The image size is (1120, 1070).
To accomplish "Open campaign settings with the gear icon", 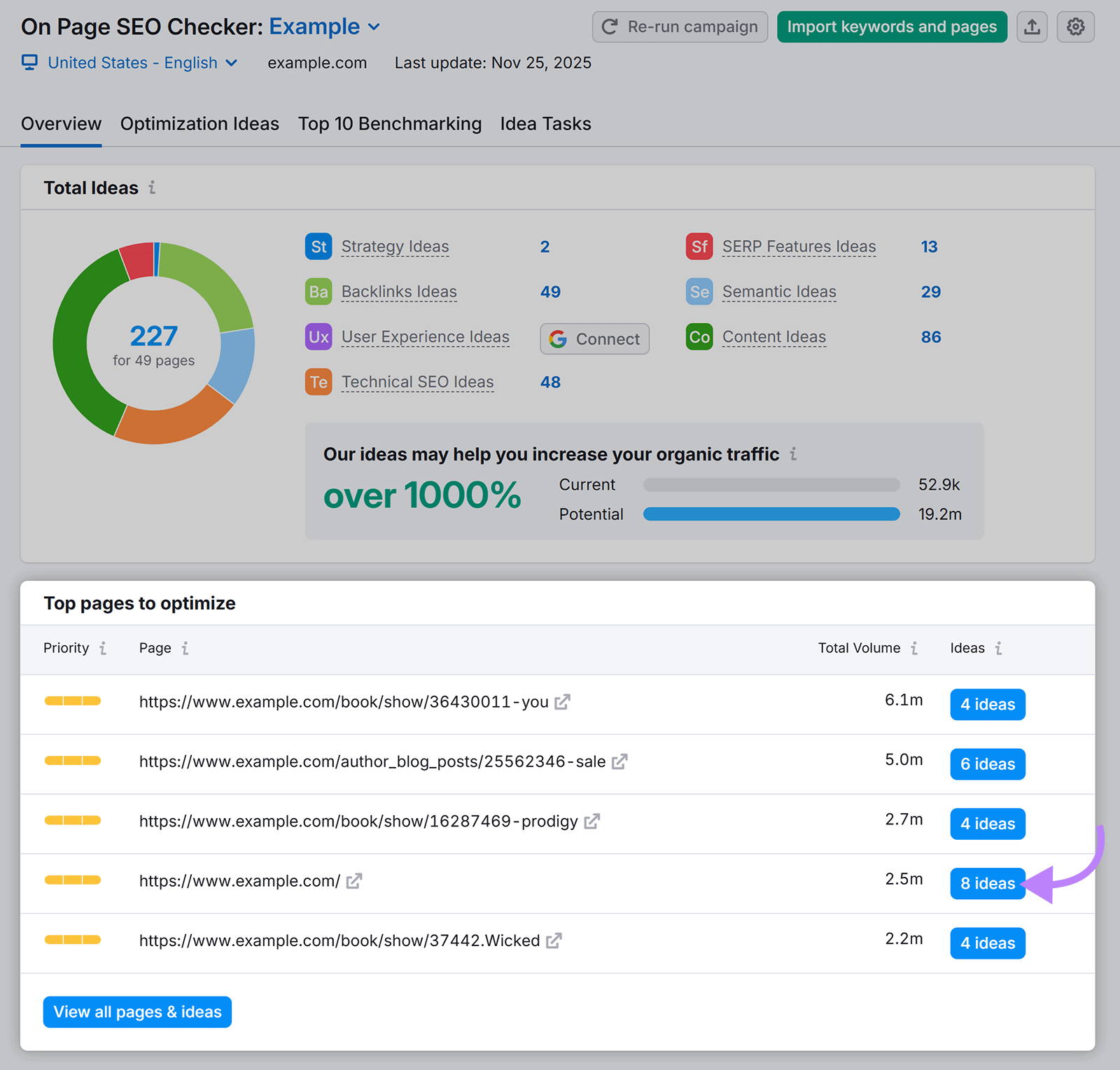I will (1075, 27).
